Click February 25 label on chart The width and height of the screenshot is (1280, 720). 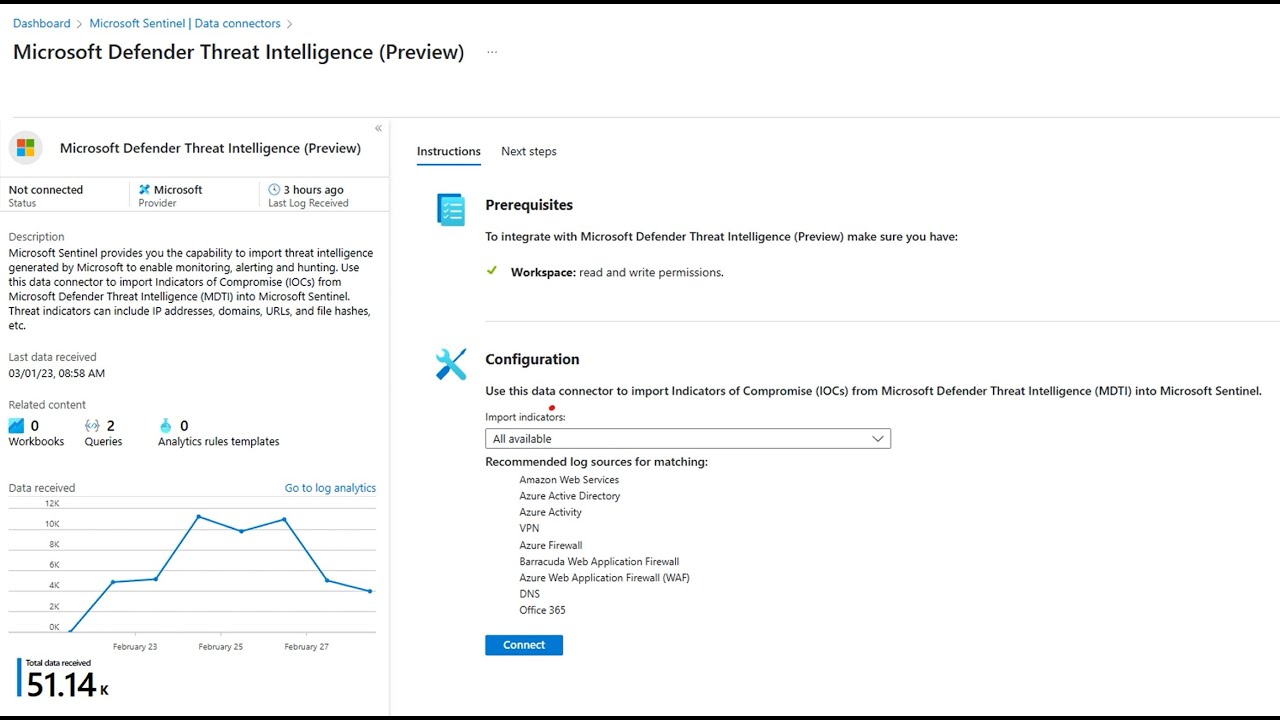tap(221, 647)
